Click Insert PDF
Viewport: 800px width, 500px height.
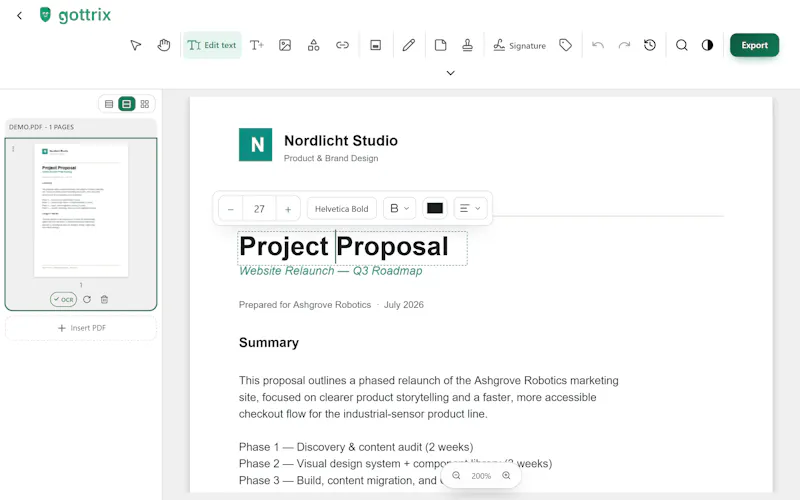(x=81, y=328)
